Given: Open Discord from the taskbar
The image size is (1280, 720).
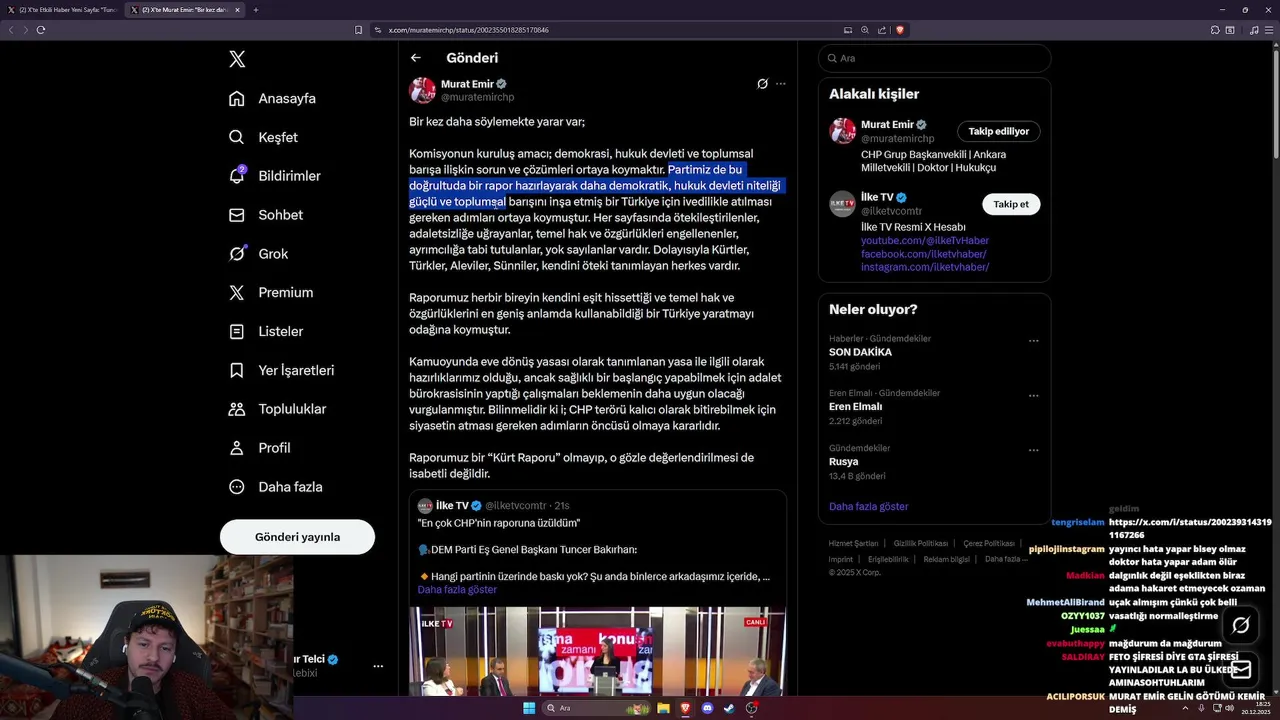Looking at the screenshot, I should 707,708.
